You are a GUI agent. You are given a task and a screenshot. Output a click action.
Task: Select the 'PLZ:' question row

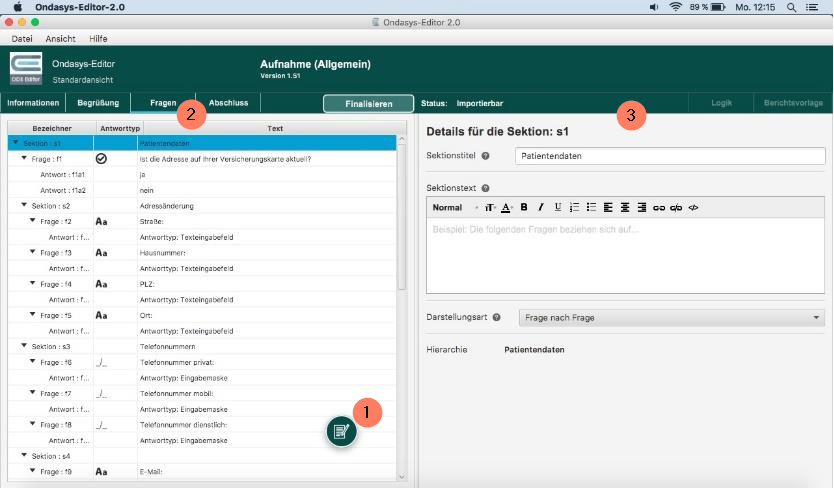[202, 285]
